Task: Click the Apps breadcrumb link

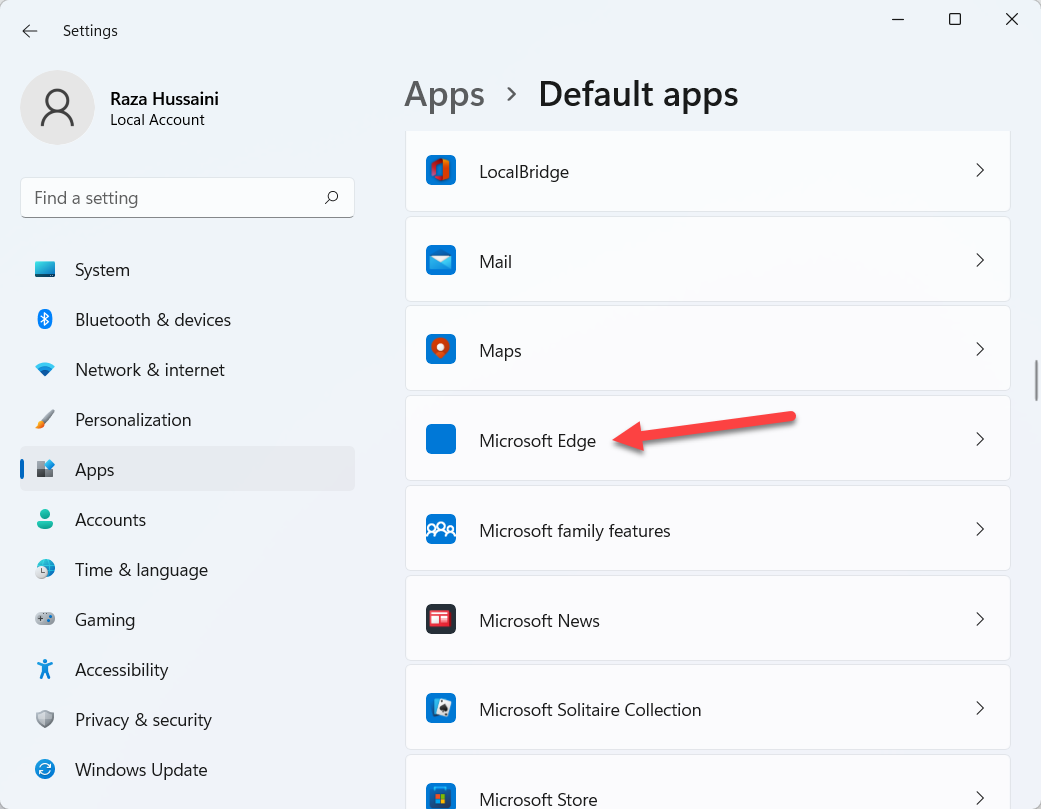Action: pyautogui.click(x=444, y=94)
